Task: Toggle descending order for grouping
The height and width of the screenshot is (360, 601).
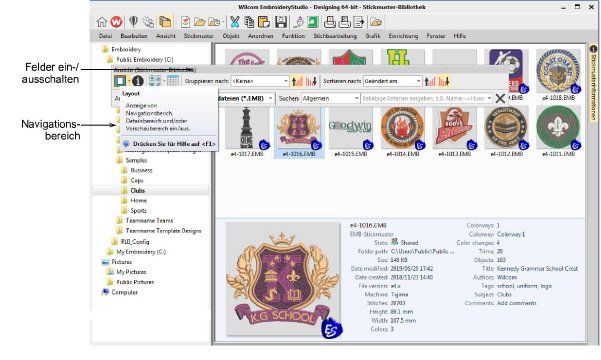Action: click(311, 81)
